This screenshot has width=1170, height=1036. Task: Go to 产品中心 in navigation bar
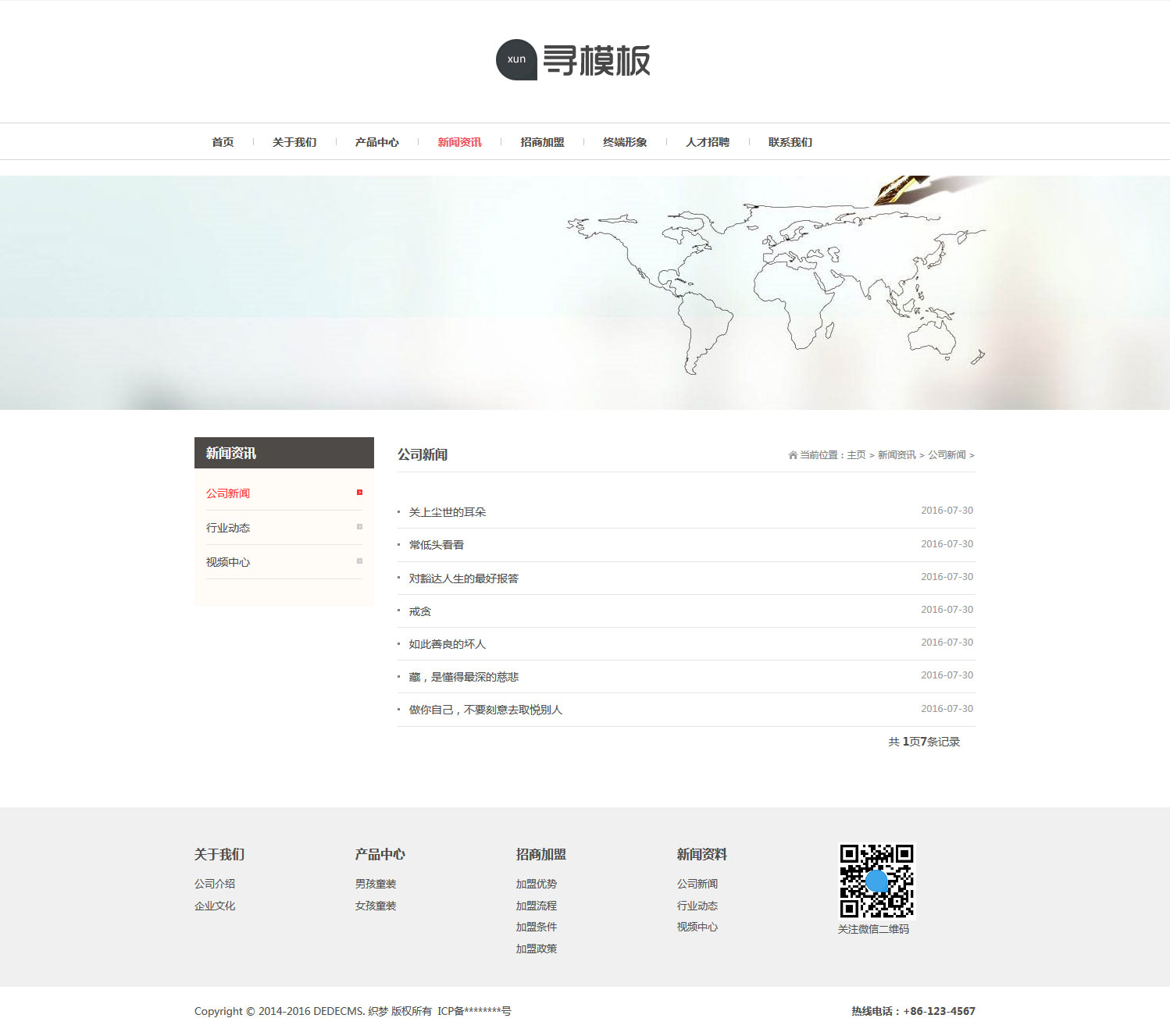377,142
